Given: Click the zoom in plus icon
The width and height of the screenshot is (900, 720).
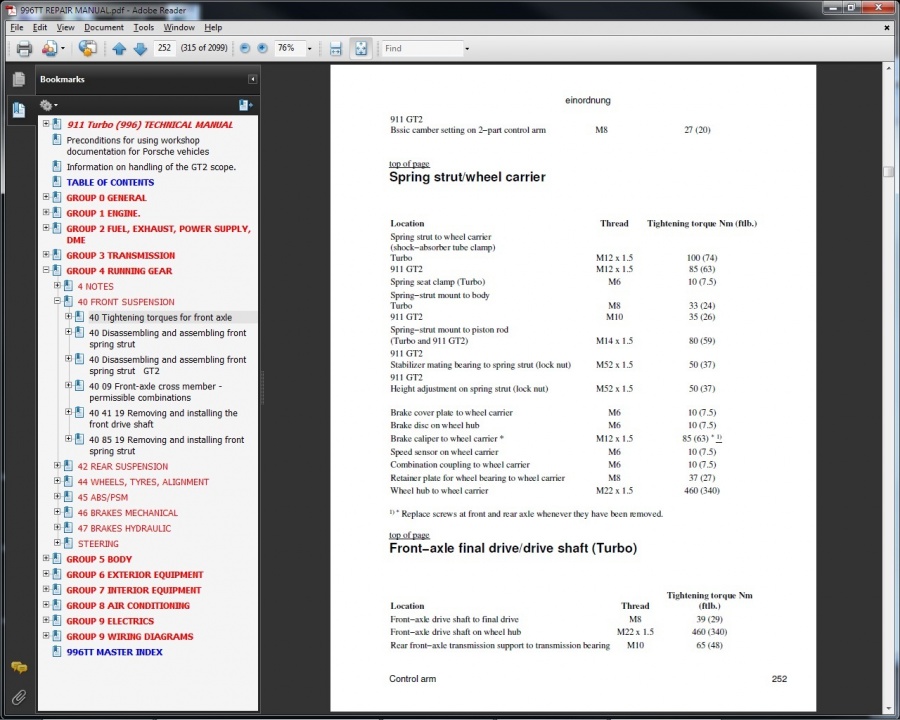Looking at the screenshot, I should [x=262, y=48].
